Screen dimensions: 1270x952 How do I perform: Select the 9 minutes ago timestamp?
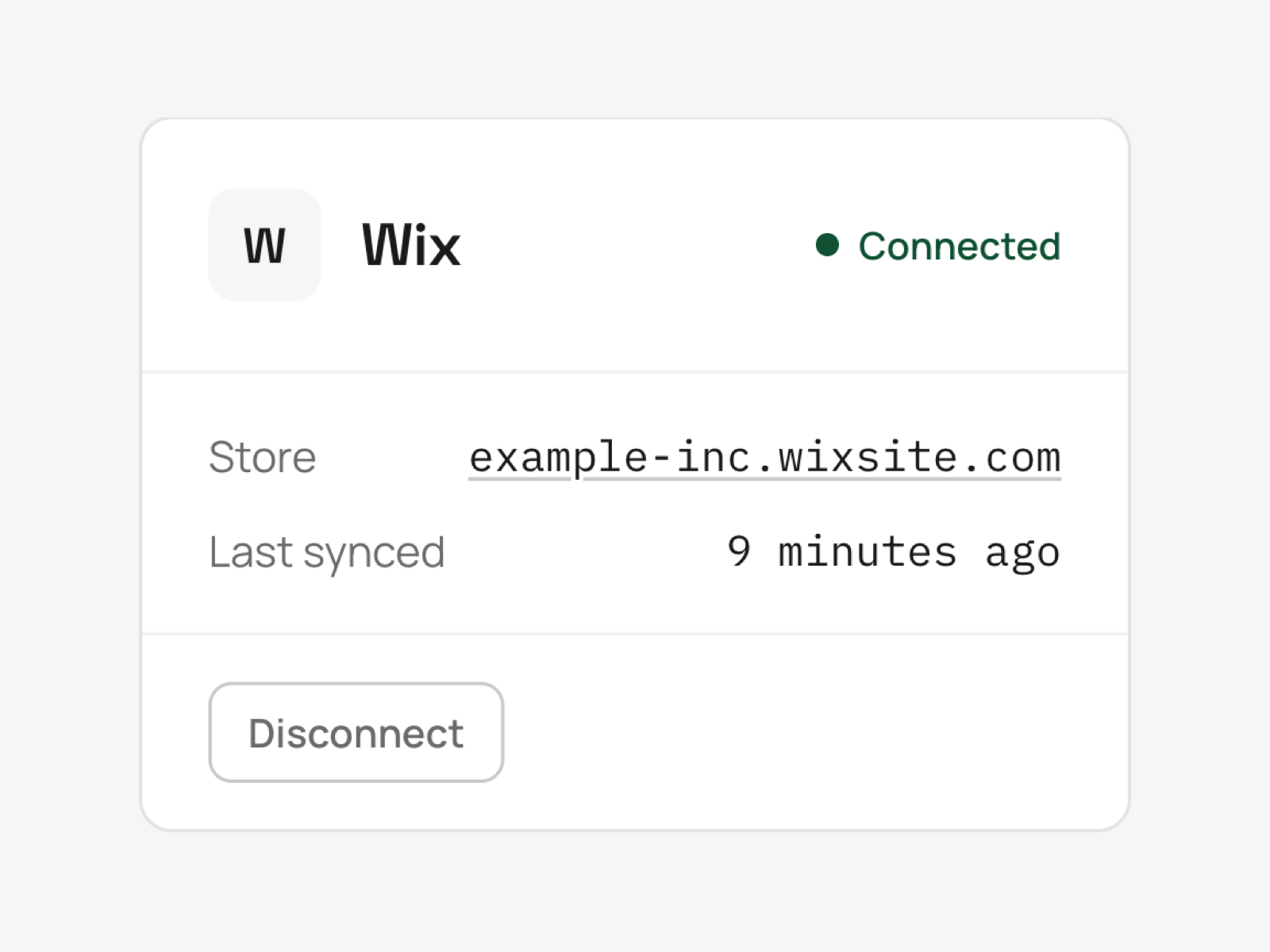pos(894,552)
